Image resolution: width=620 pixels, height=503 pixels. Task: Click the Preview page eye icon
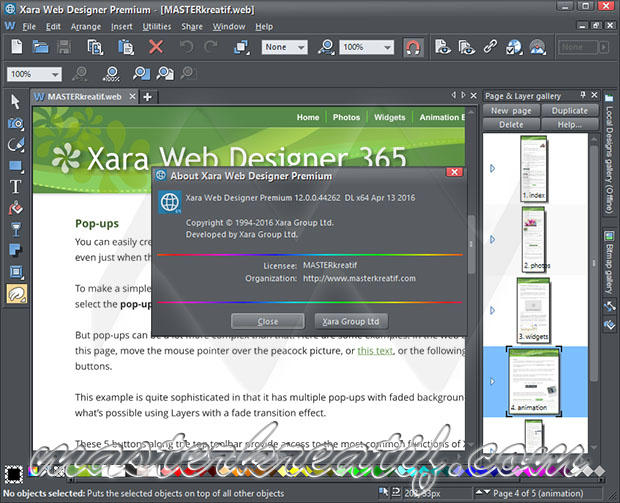443,47
